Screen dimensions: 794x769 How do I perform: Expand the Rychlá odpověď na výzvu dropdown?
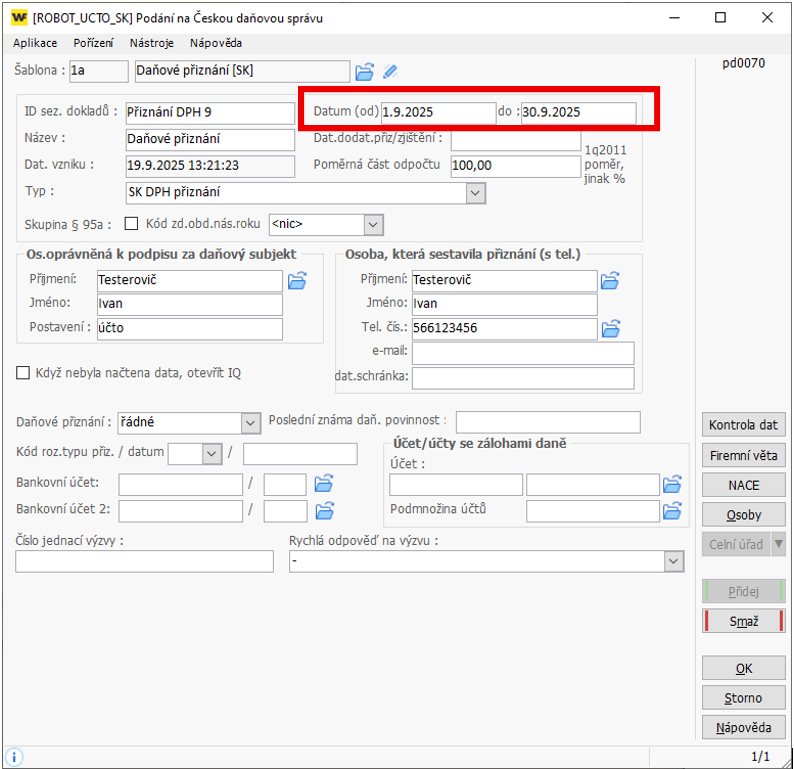point(673,562)
